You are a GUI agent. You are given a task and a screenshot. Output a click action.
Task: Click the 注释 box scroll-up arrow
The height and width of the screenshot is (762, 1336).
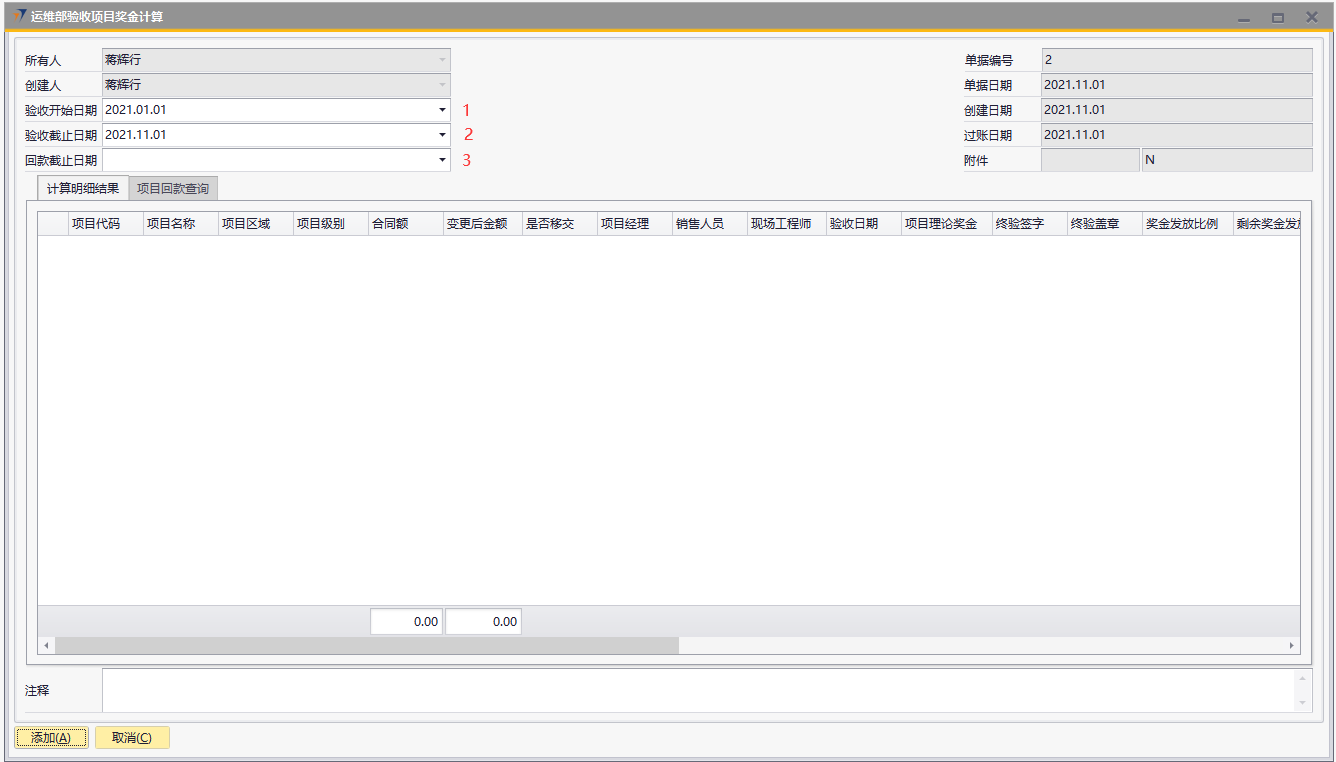(x=1302, y=679)
